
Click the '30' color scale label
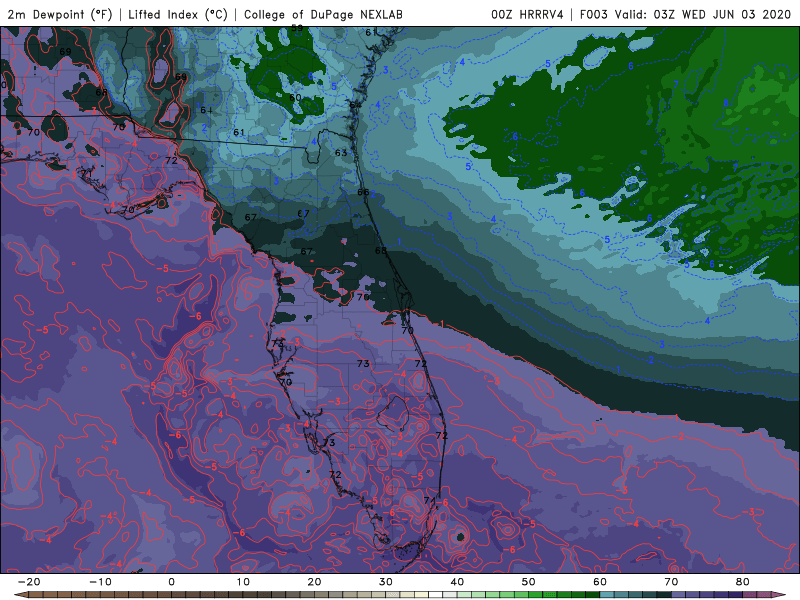386,582
